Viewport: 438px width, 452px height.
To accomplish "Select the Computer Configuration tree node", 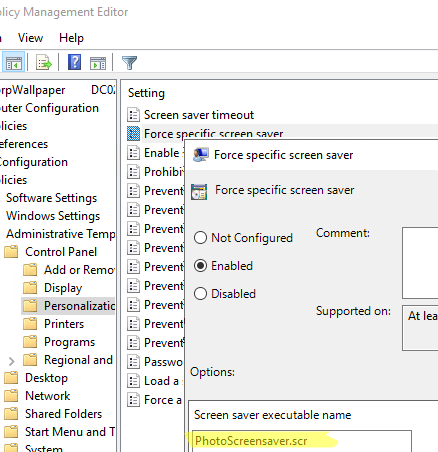I will (49, 108).
